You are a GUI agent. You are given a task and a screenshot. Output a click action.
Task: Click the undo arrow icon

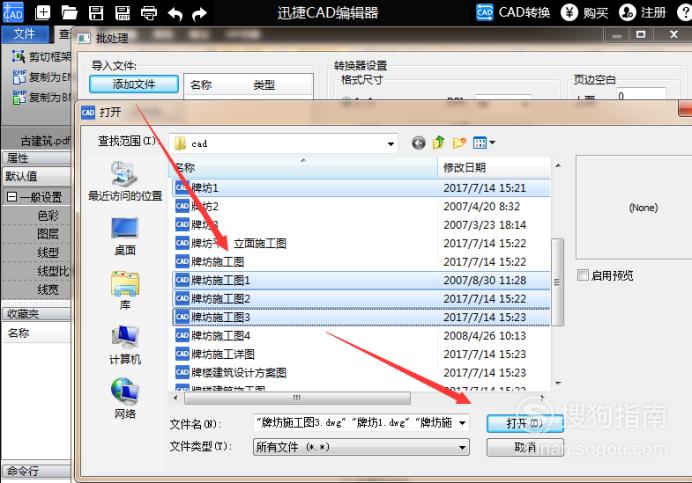[x=175, y=13]
